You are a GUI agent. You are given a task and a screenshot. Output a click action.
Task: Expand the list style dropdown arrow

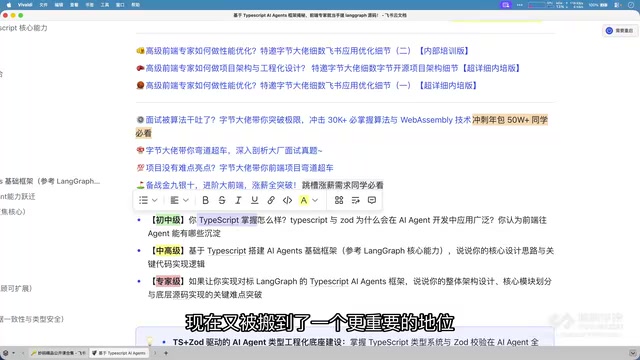click(x=155, y=200)
